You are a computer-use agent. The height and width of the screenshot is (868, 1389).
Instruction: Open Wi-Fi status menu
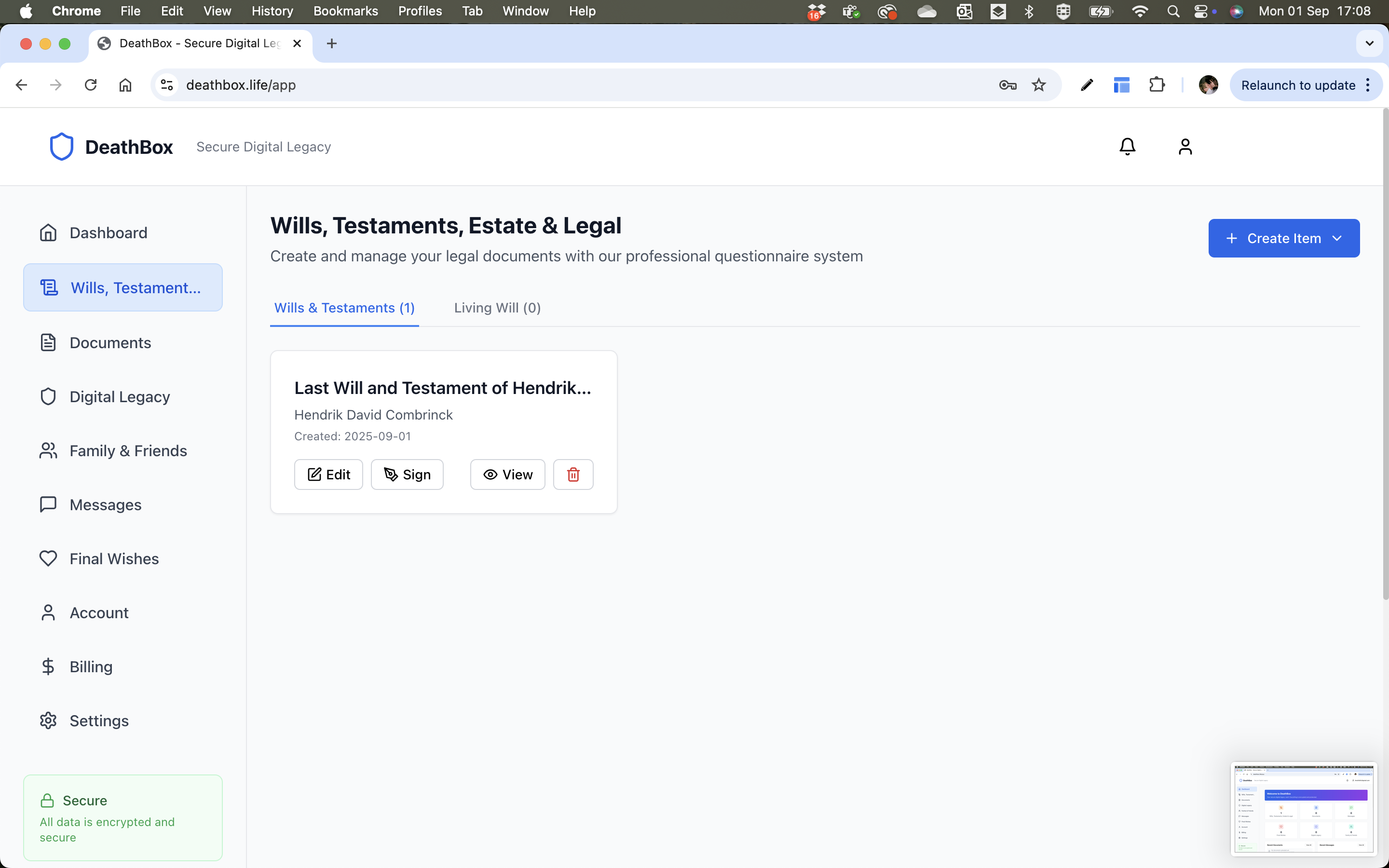[1140, 11]
